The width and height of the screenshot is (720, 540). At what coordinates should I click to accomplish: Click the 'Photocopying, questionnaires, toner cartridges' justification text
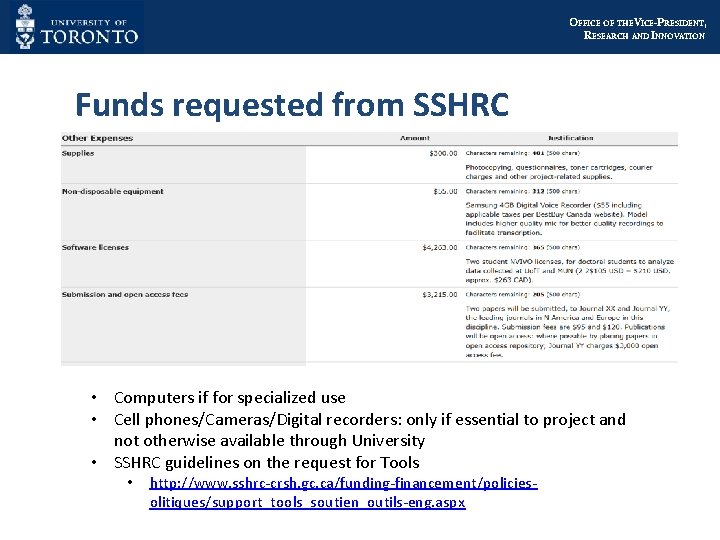click(559, 172)
